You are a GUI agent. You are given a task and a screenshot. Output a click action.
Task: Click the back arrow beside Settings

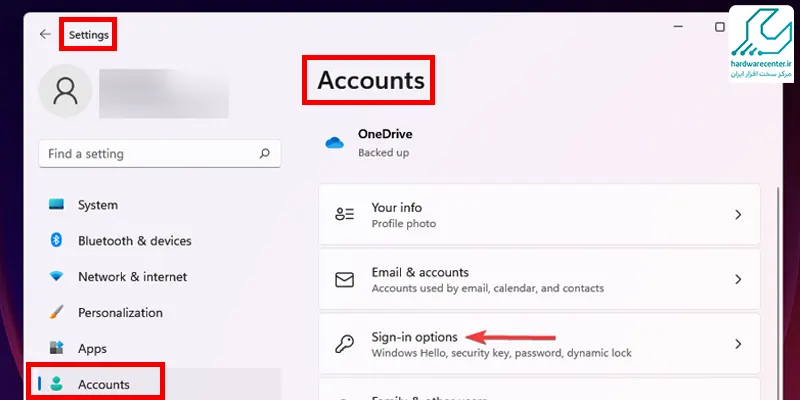[45, 34]
